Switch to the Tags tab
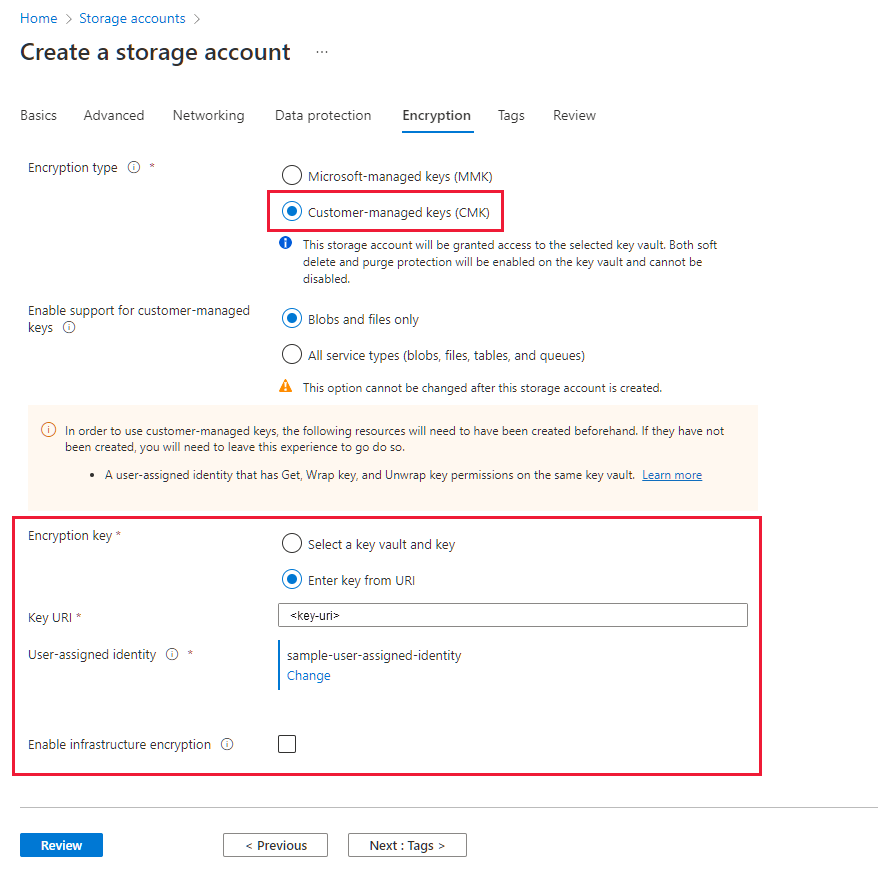The image size is (878, 887). coord(511,115)
